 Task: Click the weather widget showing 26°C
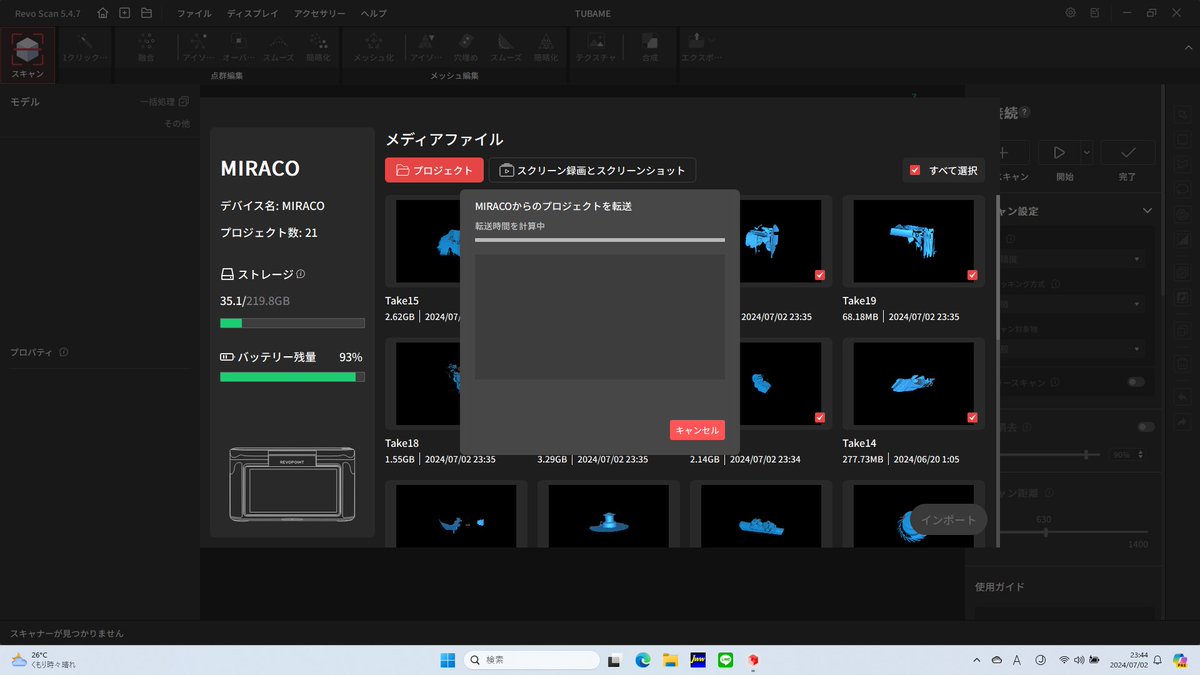(x=43, y=660)
